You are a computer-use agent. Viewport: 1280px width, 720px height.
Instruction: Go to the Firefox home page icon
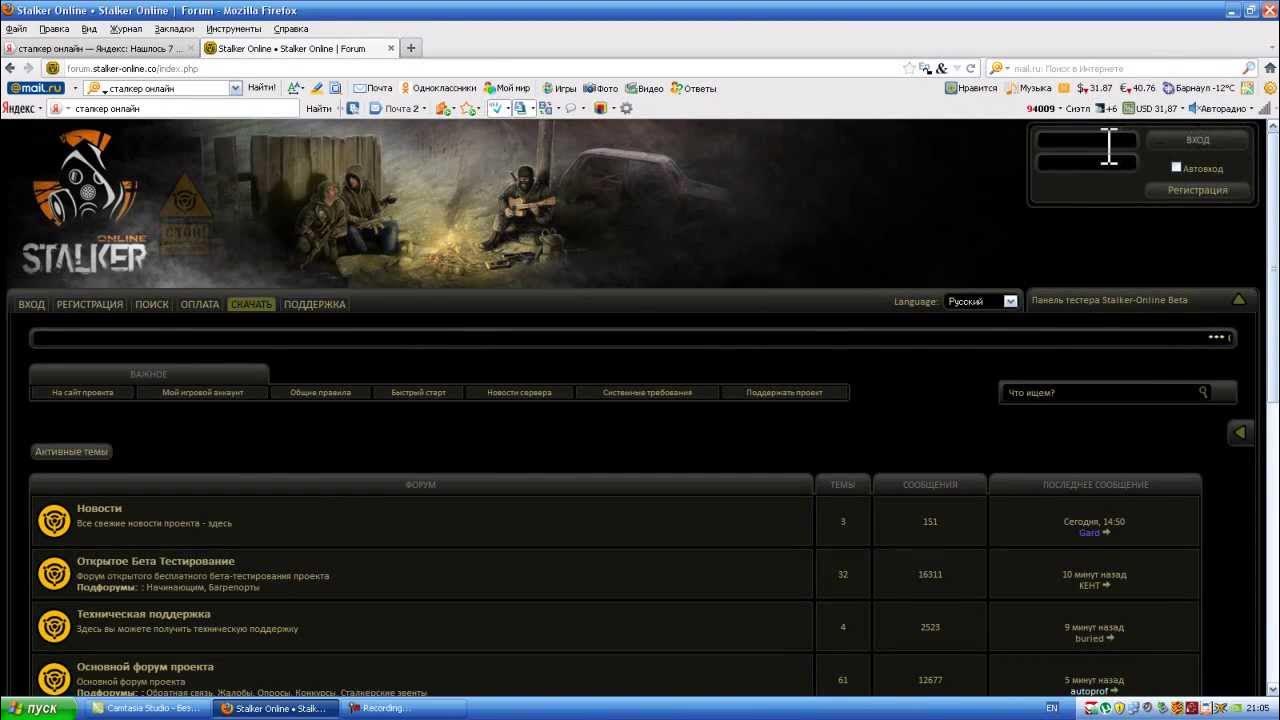pyautogui.click(x=1269, y=68)
